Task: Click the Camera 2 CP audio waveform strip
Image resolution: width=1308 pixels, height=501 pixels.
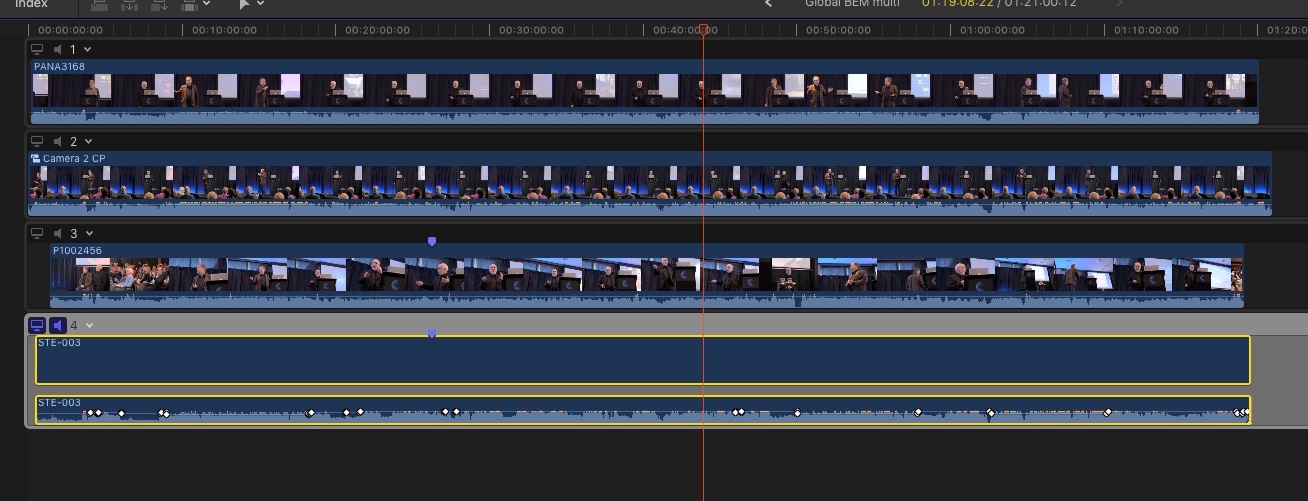Action: 650,208
